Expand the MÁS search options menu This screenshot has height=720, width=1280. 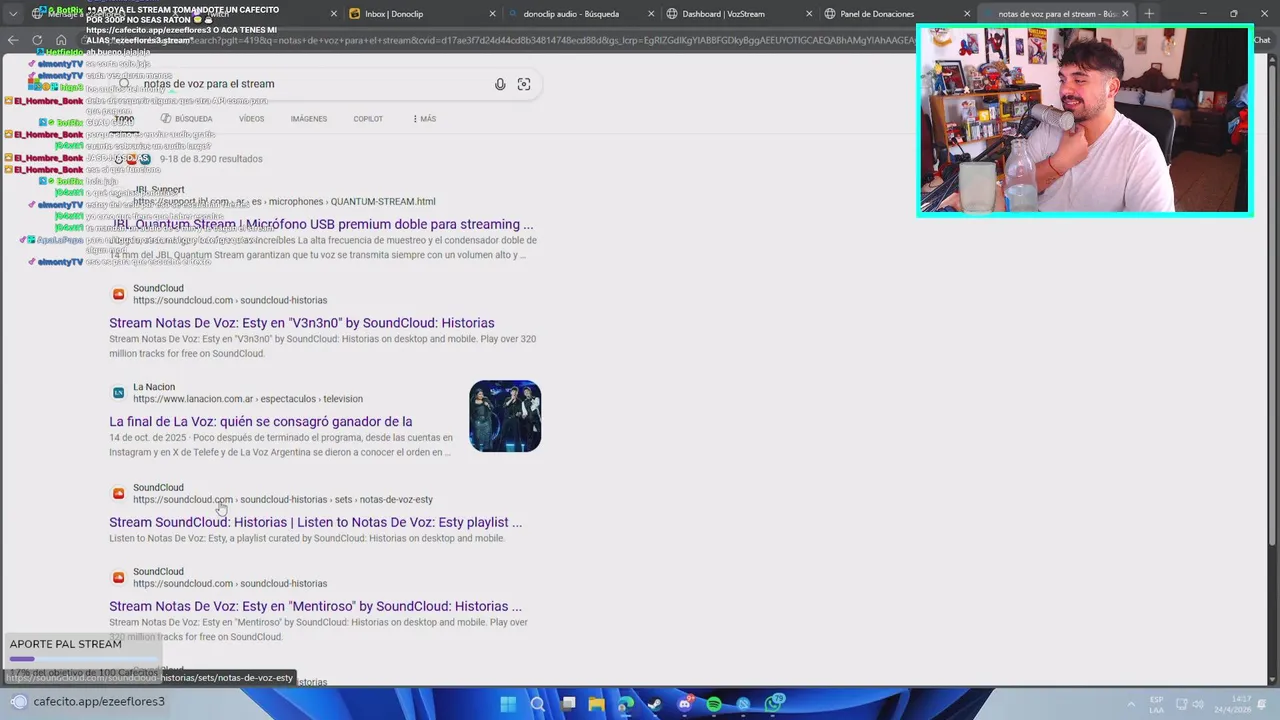click(x=424, y=119)
